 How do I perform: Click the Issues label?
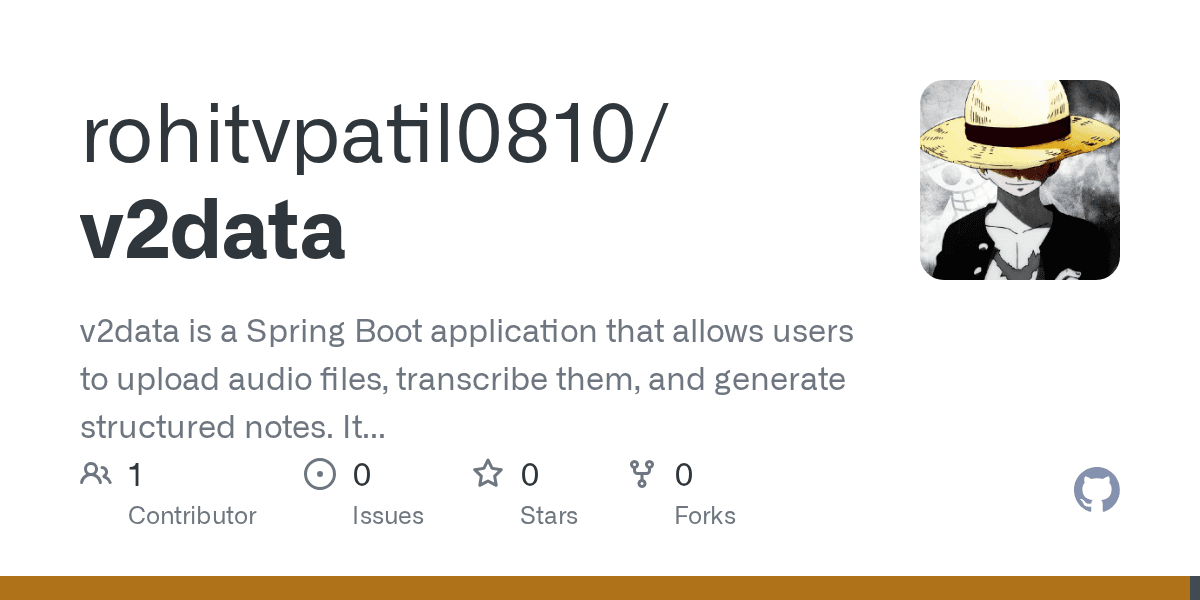coord(388,516)
